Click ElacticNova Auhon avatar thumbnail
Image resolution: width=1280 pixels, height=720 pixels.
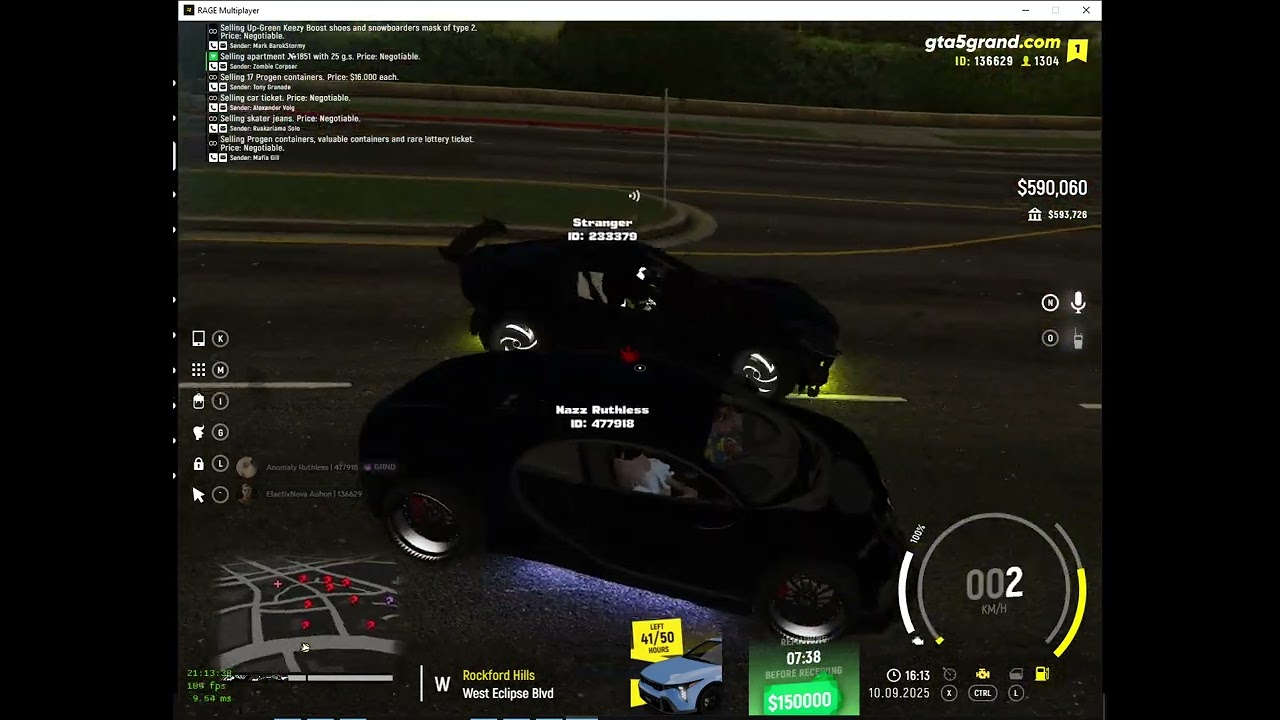(x=246, y=494)
